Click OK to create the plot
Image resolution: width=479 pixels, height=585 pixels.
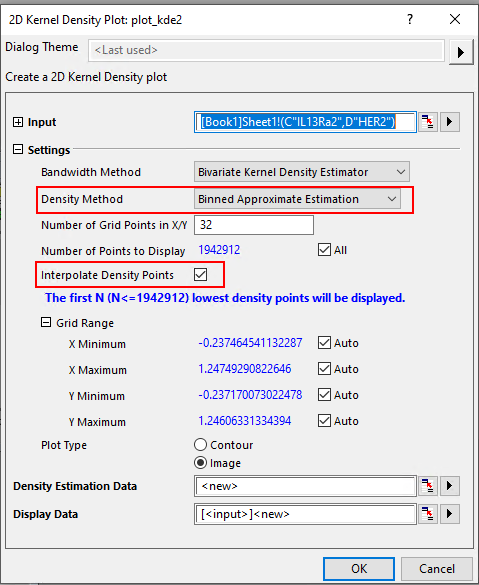point(359,569)
